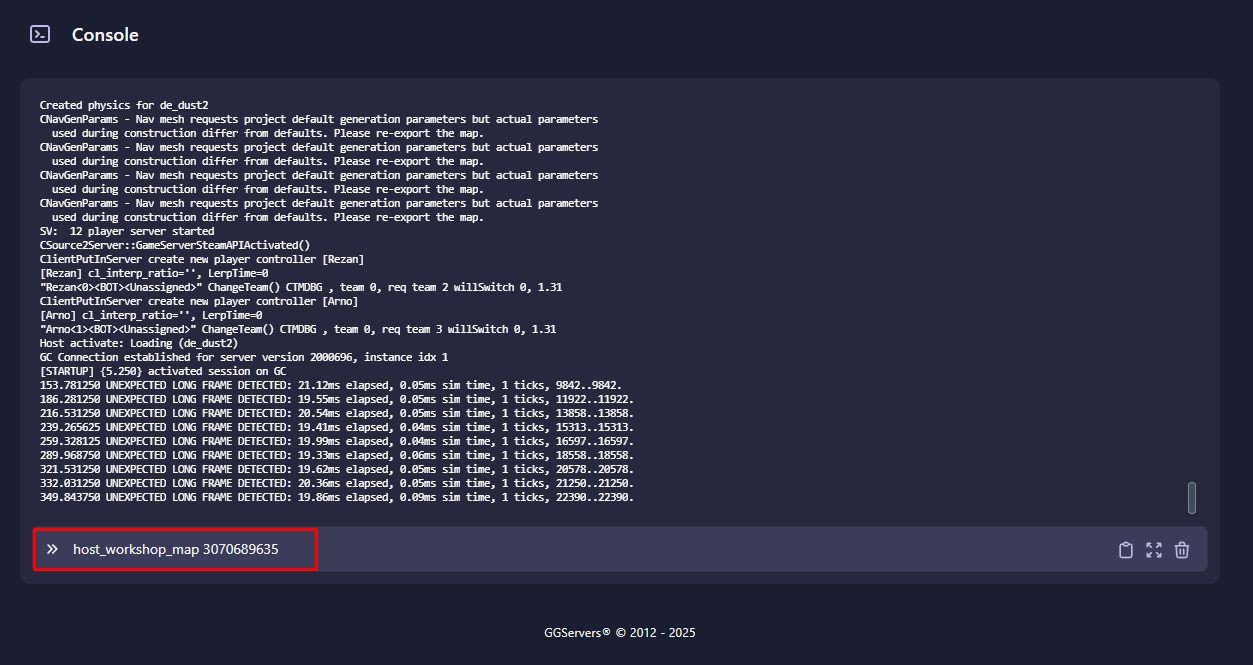Click the 'Arno<1><BOT><Unassigned>' ChangeTeam line
Screen dimensions: 1253x665
[298, 329]
